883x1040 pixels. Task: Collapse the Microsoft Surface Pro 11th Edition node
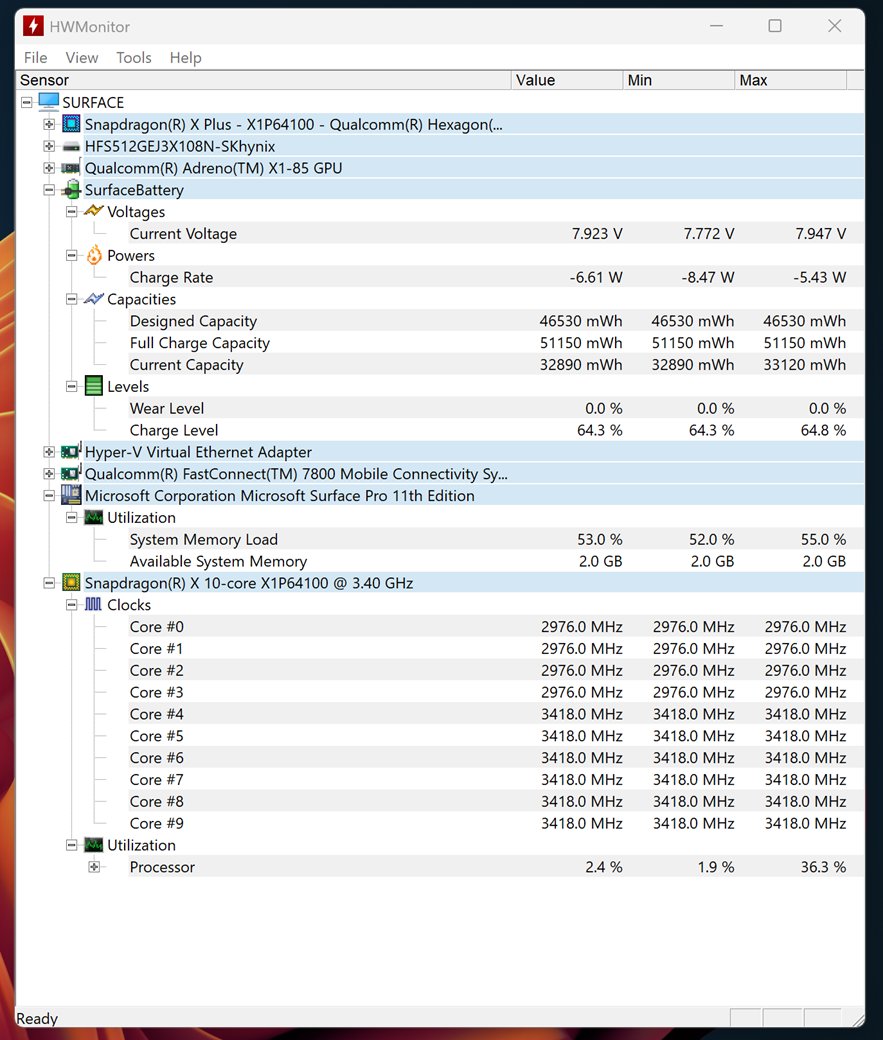[49, 495]
